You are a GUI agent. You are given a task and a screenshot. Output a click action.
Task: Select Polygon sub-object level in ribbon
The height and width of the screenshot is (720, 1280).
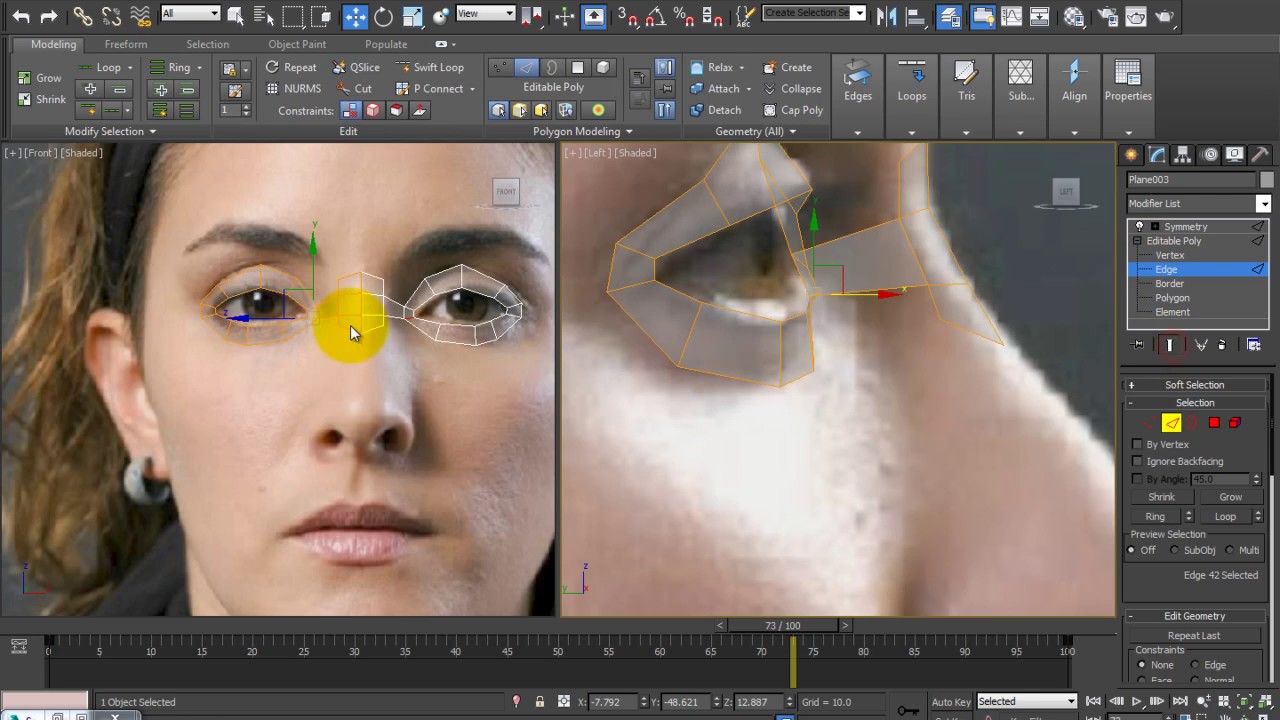coord(578,67)
